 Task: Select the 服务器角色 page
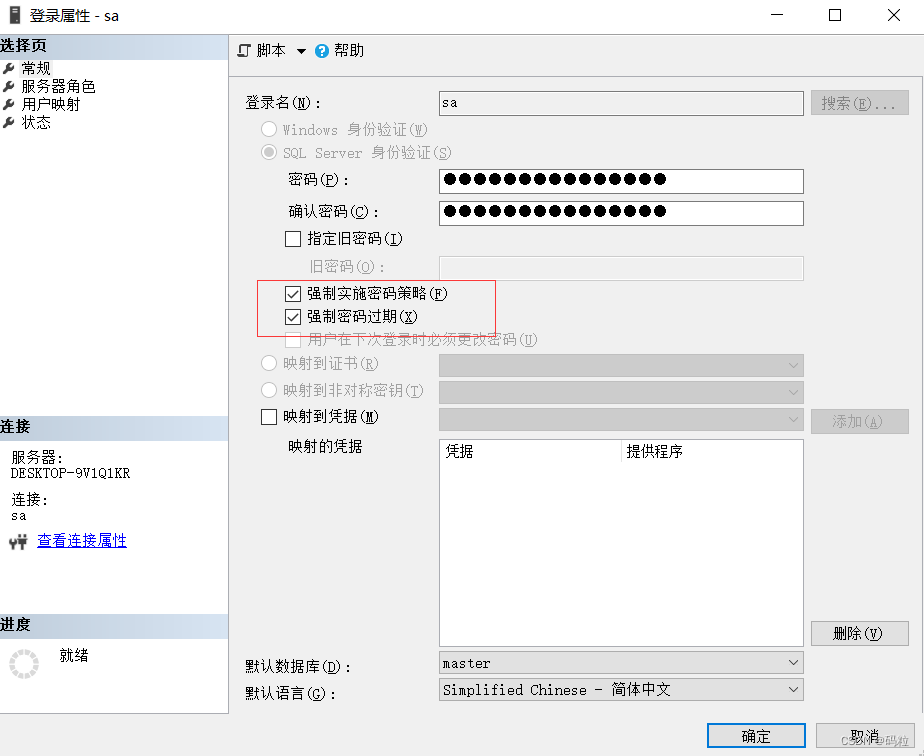pyautogui.click(x=58, y=87)
